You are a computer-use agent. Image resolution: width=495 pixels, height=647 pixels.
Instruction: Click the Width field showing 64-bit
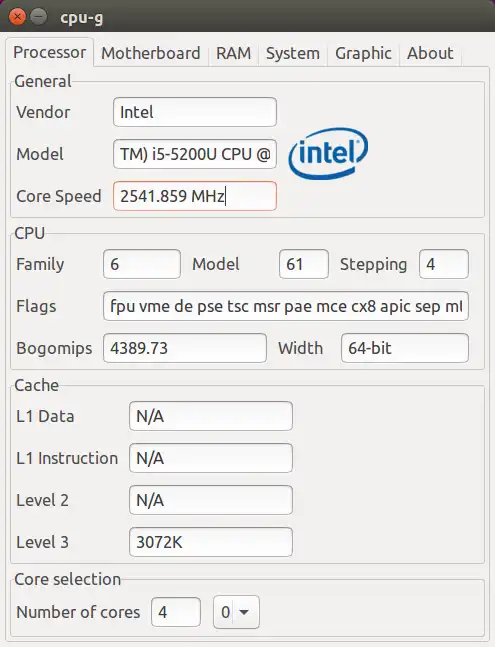coord(405,348)
